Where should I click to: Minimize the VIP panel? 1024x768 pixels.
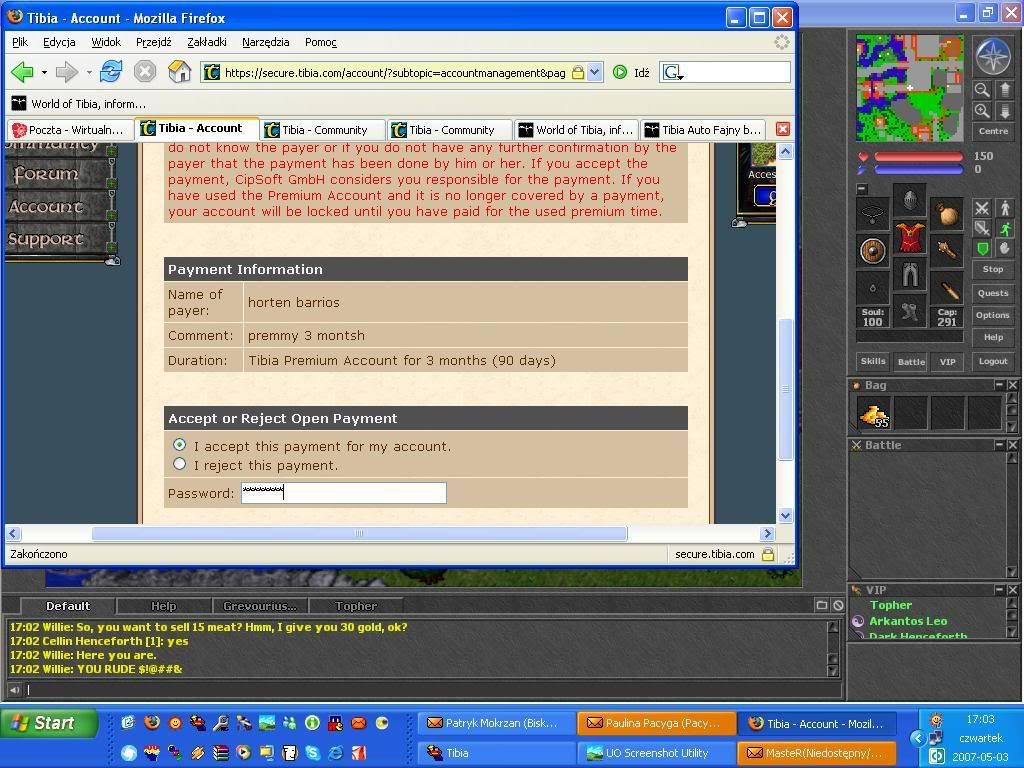[x=999, y=589]
